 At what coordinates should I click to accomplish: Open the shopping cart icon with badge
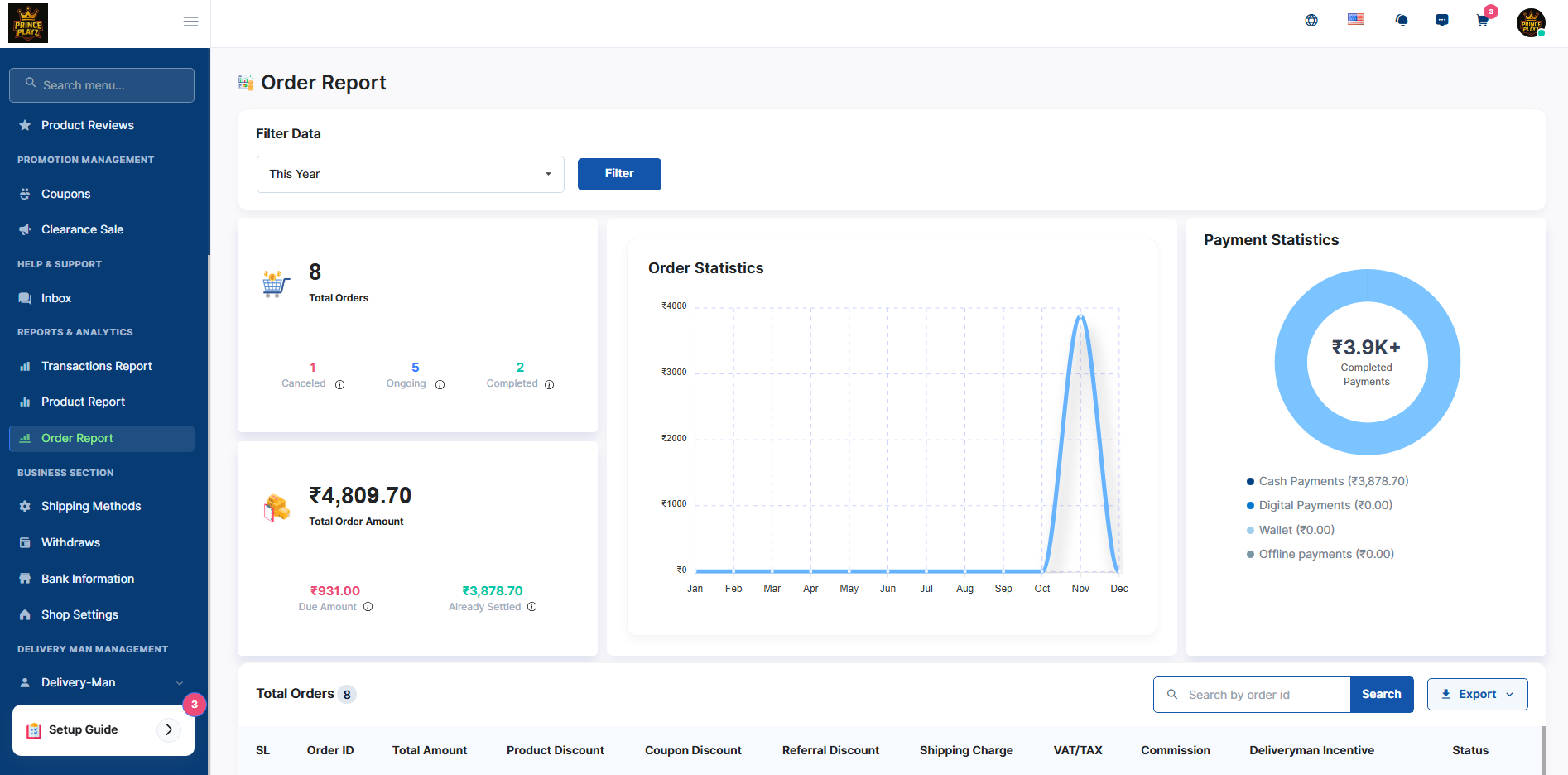1483,21
